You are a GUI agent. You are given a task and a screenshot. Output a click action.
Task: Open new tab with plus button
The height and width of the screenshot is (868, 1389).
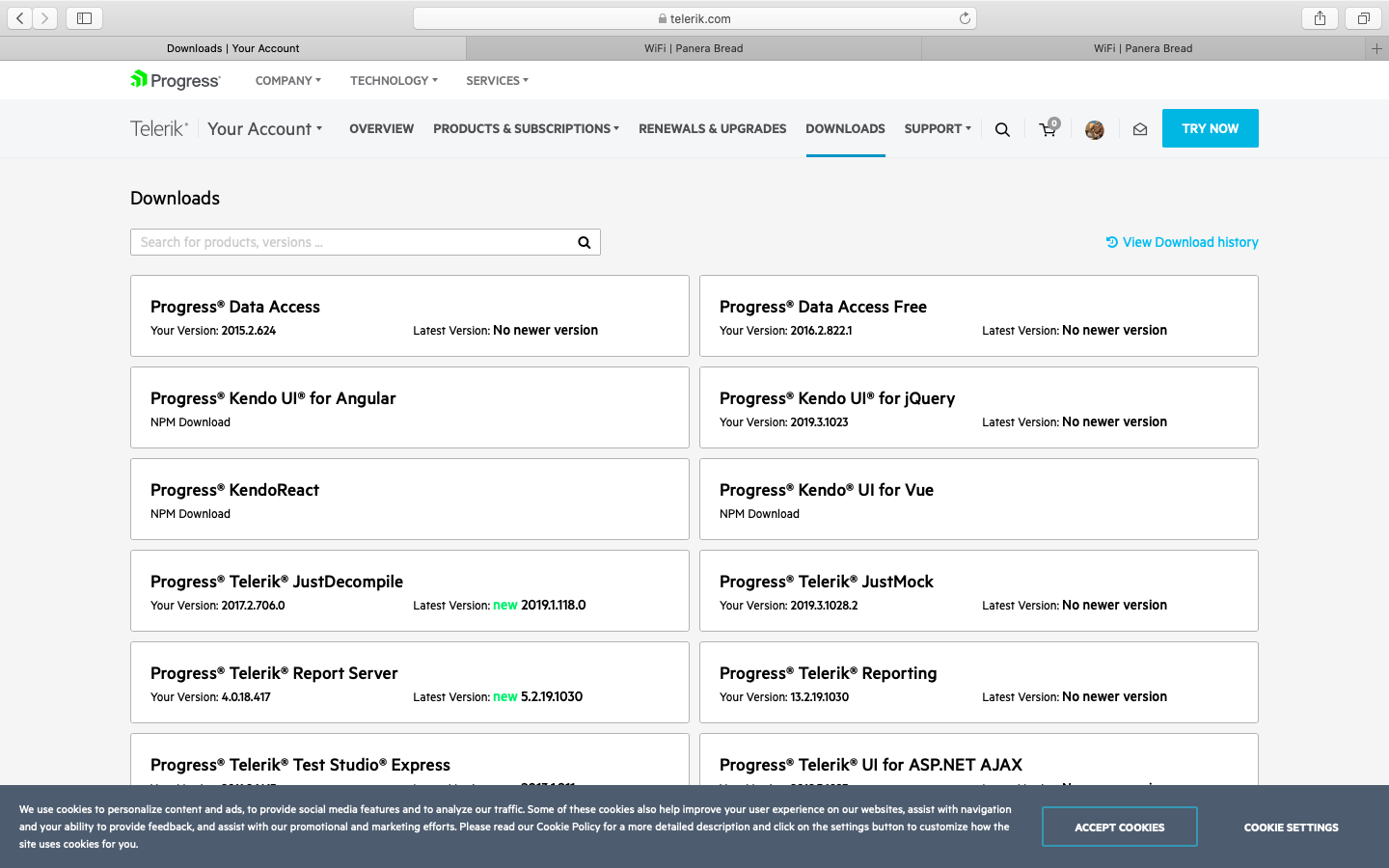1376,48
